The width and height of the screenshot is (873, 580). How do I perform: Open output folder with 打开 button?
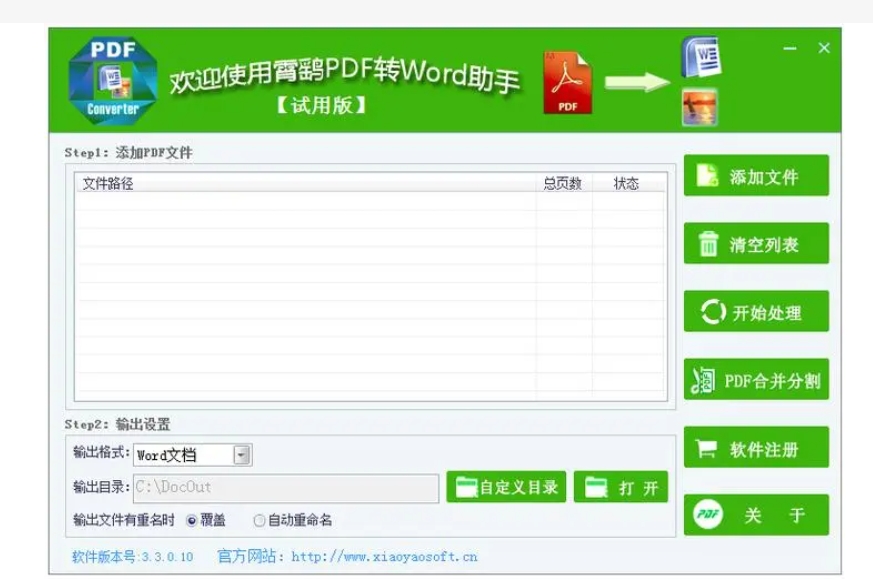[x=621, y=487]
